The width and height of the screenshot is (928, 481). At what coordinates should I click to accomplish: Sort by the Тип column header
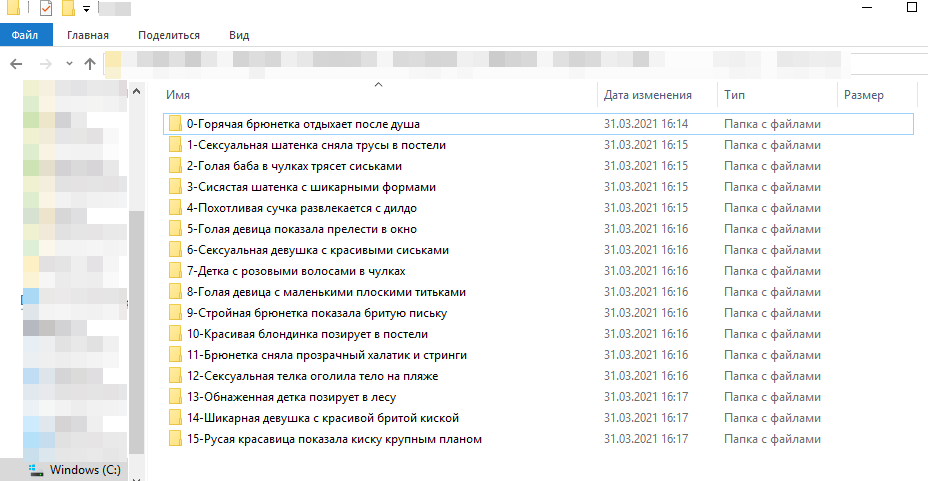(x=734, y=95)
